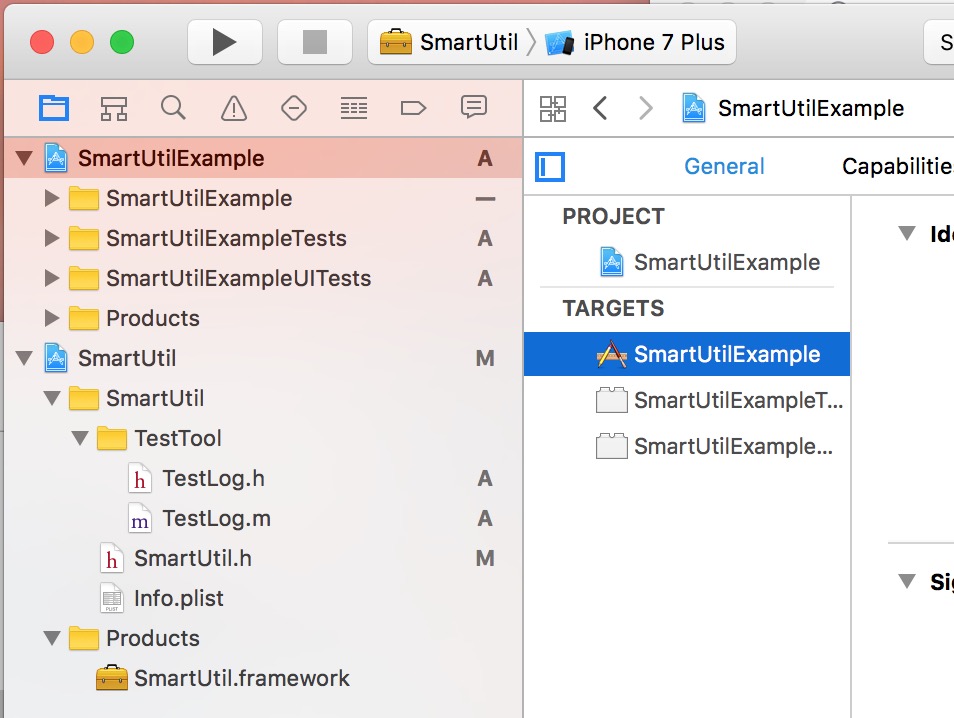The image size is (954, 718).
Task: Click the SmartUtil.framework toolbox icon
Action: click(112, 678)
